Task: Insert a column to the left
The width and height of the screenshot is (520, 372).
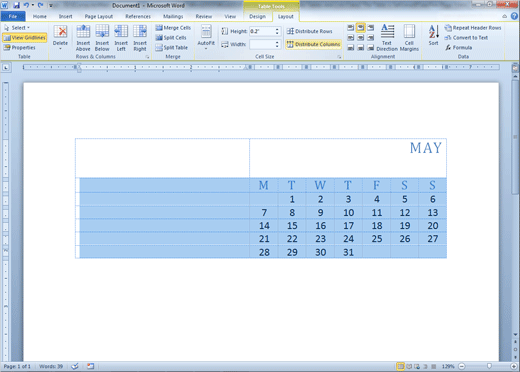Action: coord(121,38)
